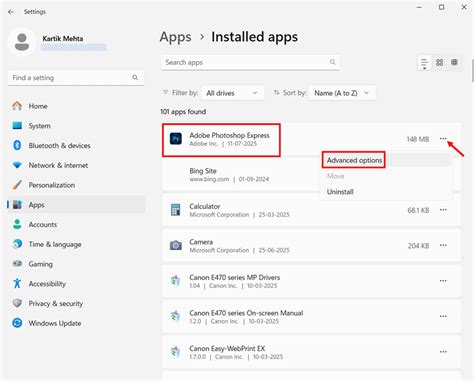Open Time & language settings

[x=76, y=244]
